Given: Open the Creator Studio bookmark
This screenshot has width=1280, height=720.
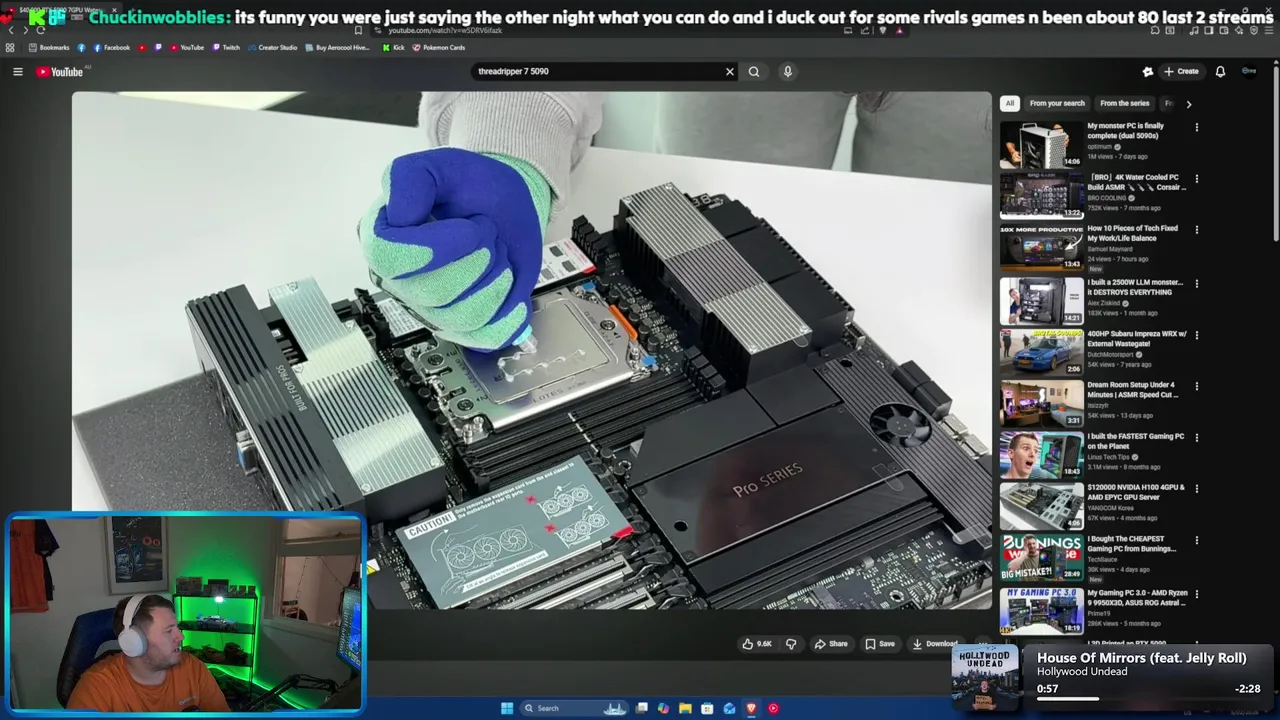Looking at the screenshot, I should 272,47.
